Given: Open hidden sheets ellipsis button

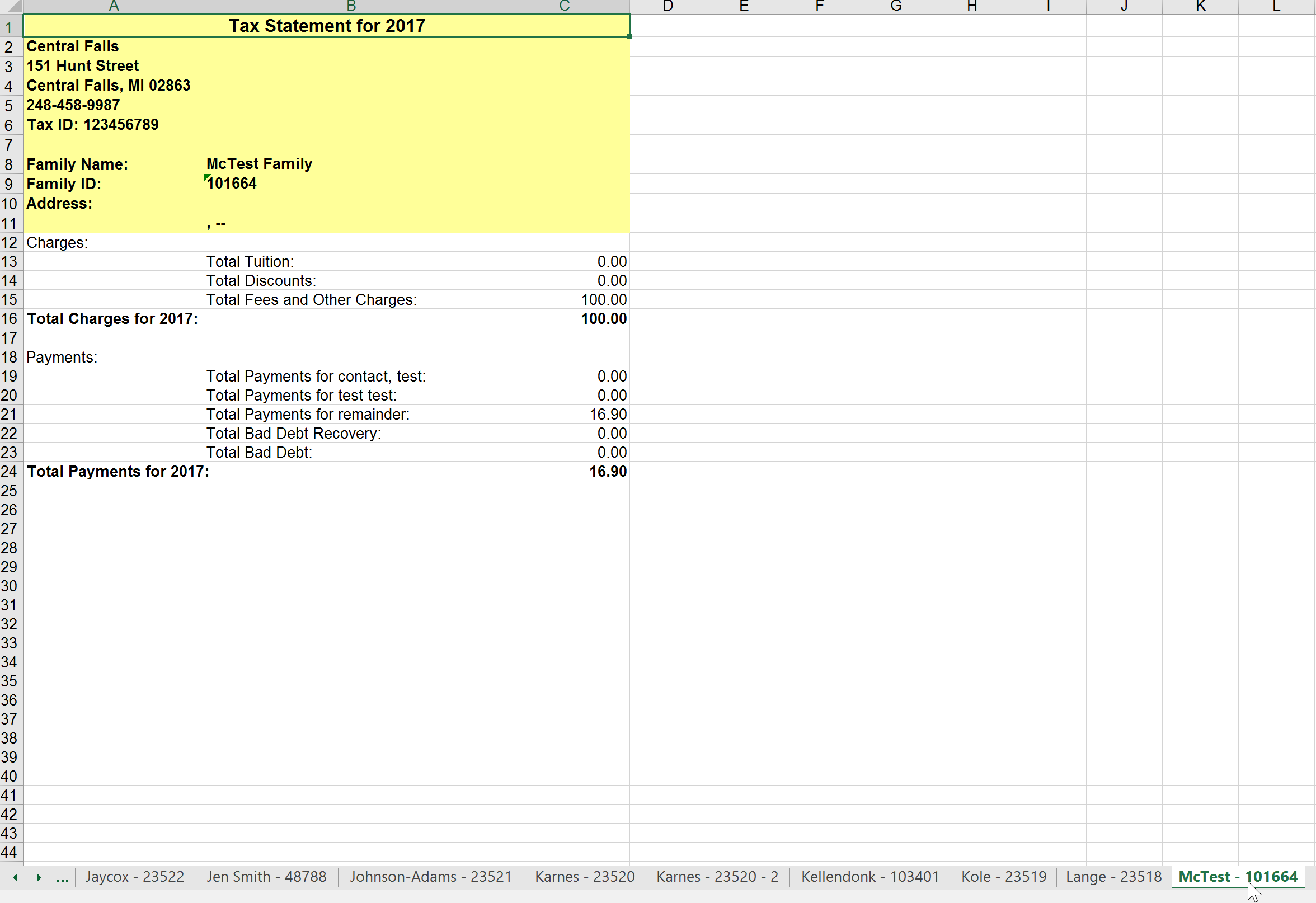Looking at the screenshot, I should tap(62, 877).
